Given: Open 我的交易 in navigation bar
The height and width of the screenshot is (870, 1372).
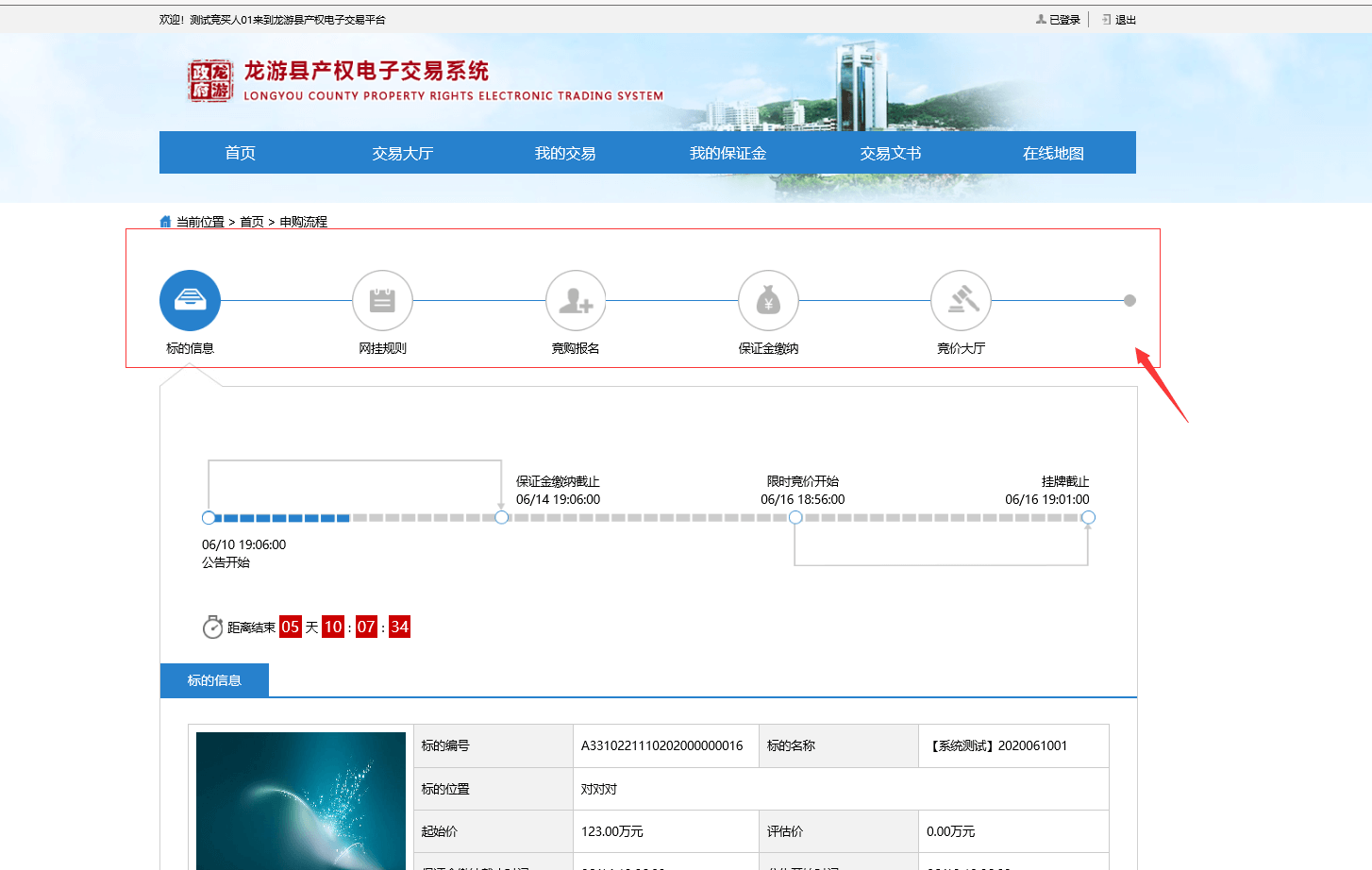Looking at the screenshot, I should click(x=565, y=153).
